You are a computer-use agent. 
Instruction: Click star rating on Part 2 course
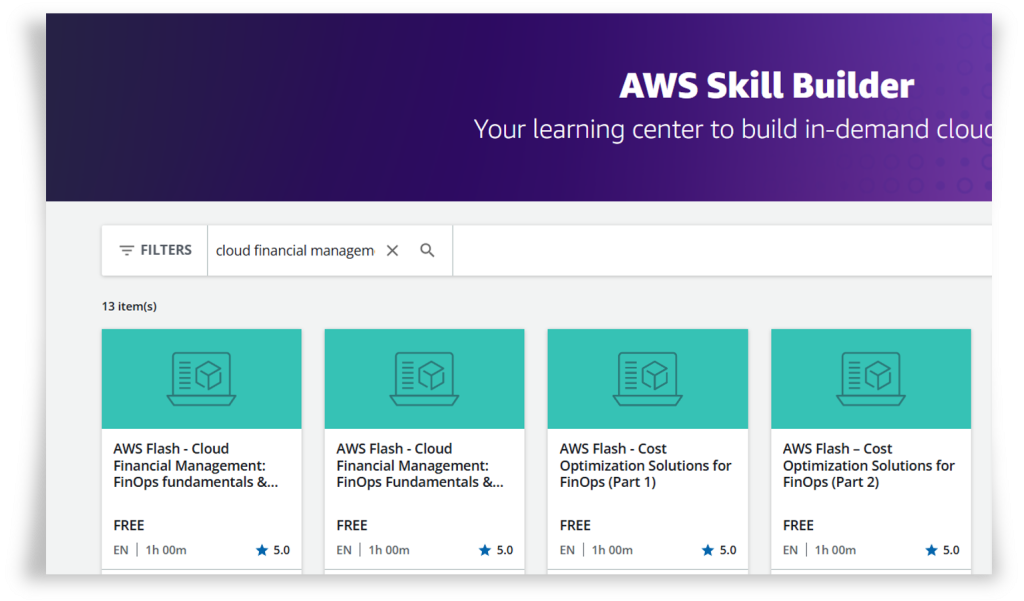tap(942, 550)
